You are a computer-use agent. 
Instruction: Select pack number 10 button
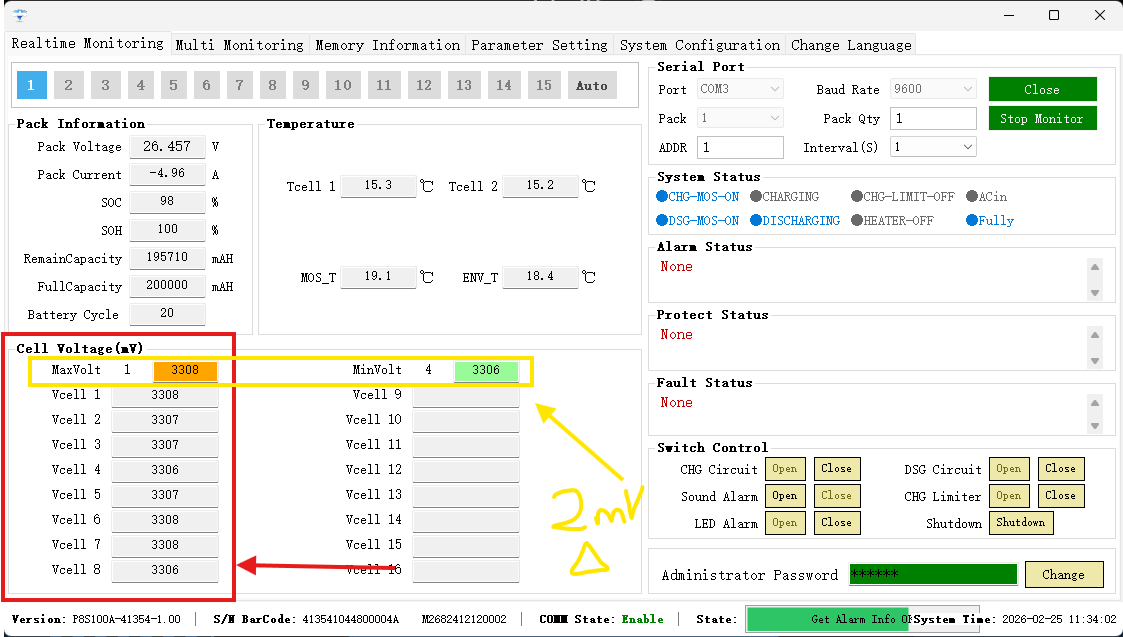tap(343, 85)
